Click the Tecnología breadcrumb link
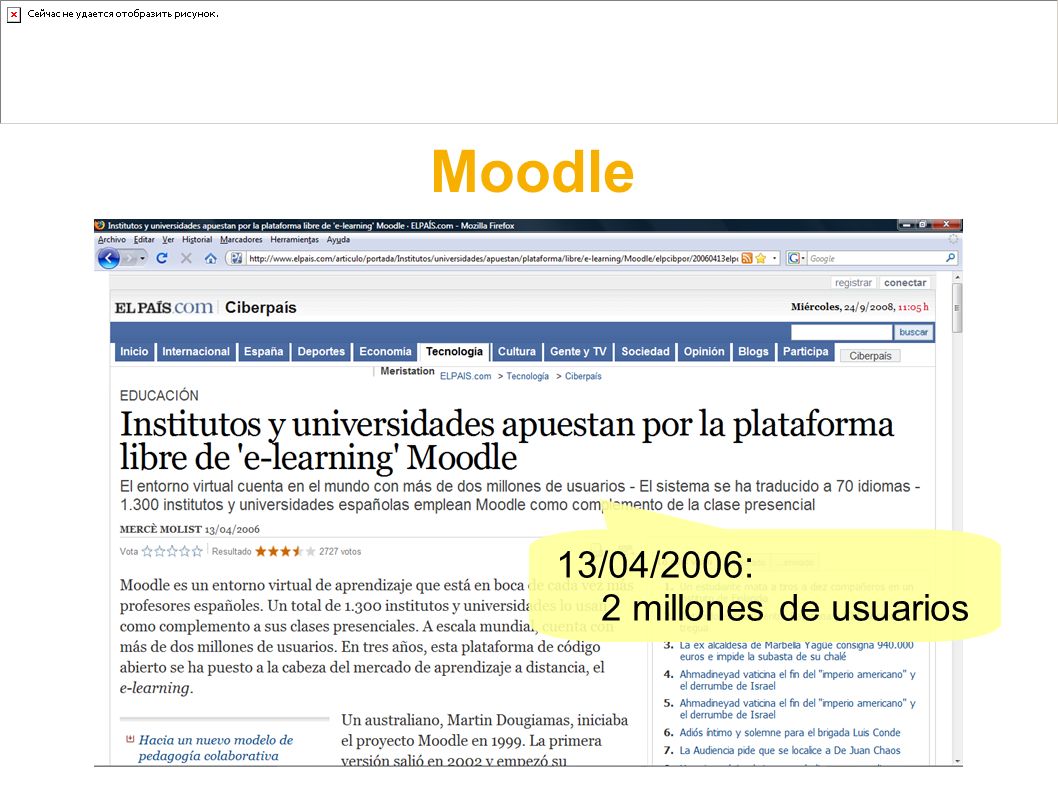 pos(528,376)
